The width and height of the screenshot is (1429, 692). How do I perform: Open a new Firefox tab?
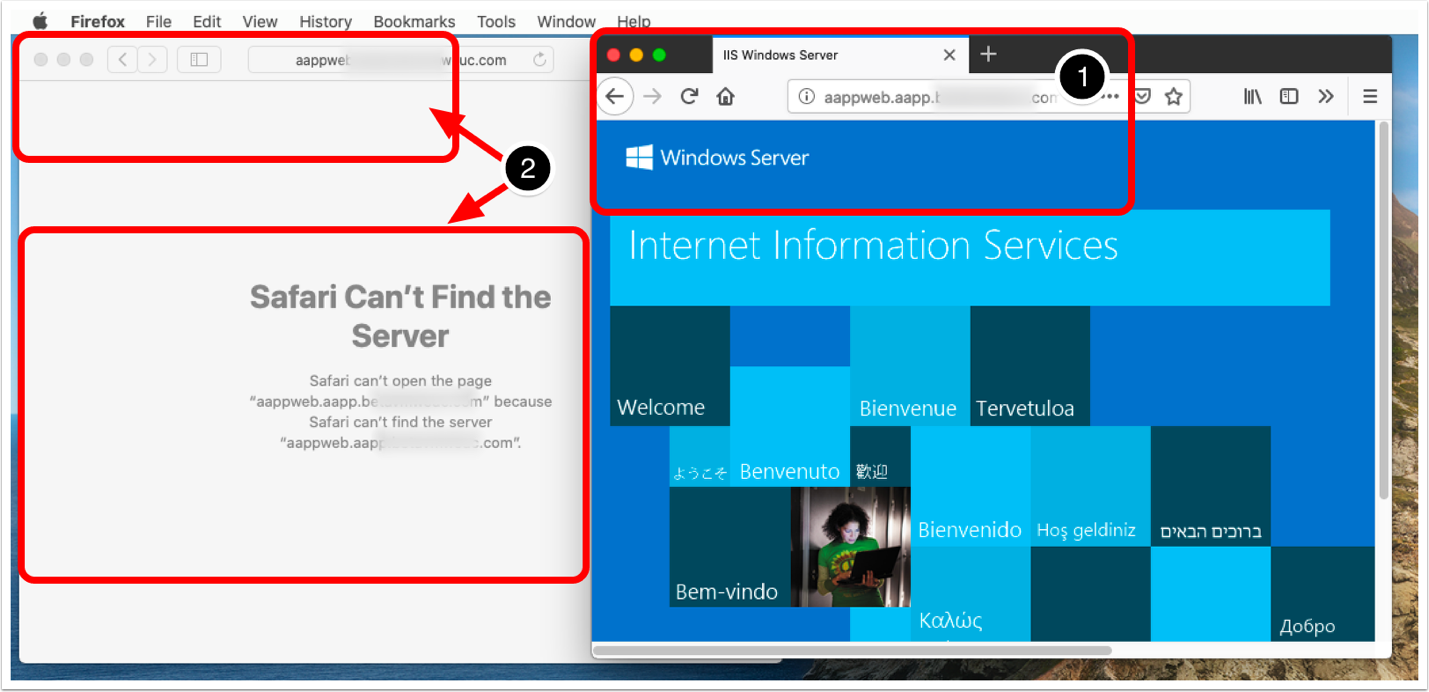(988, 54)
